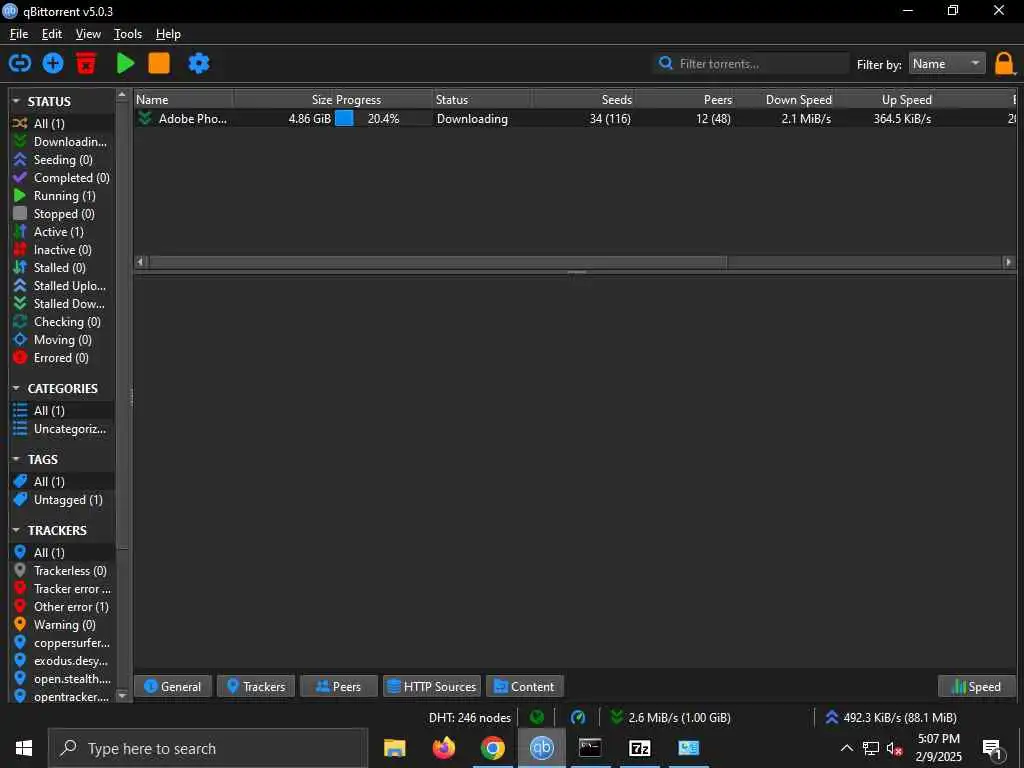Select the Errored (0) filter

point(62,358)
